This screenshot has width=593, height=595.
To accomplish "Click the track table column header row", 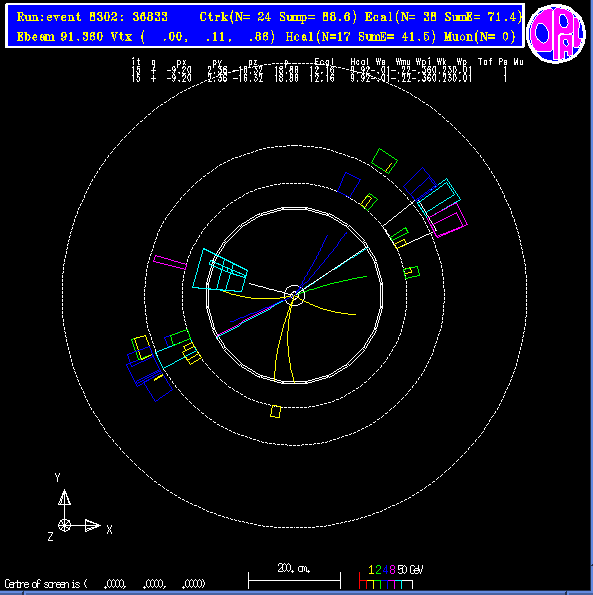I will tap(327, 61).
